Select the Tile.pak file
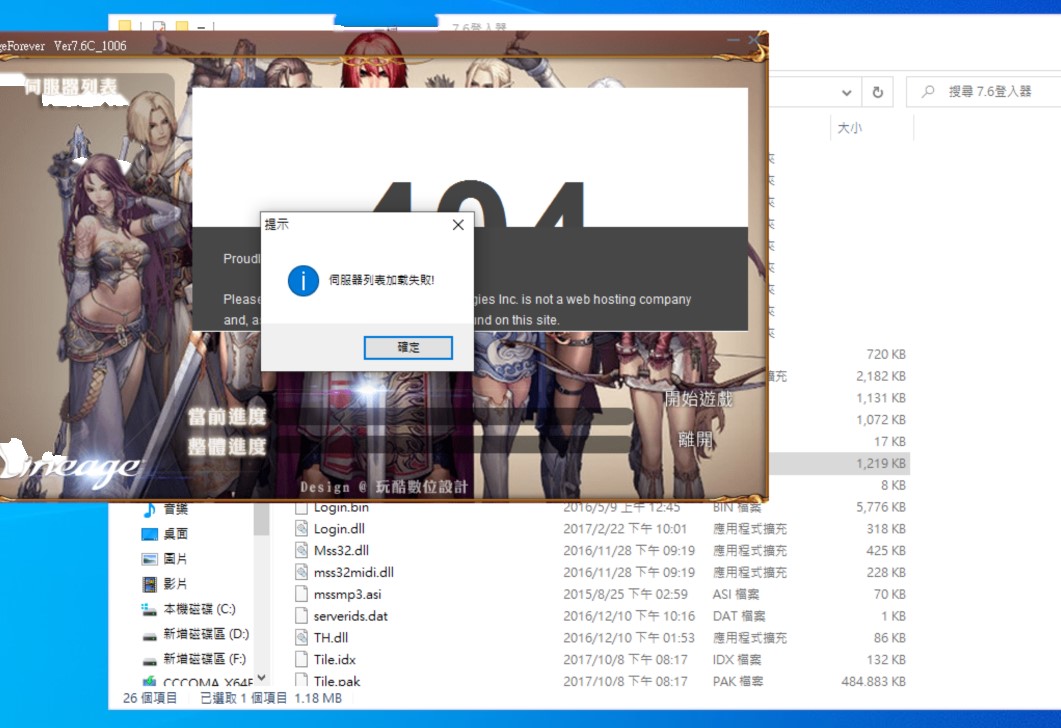 337,681
